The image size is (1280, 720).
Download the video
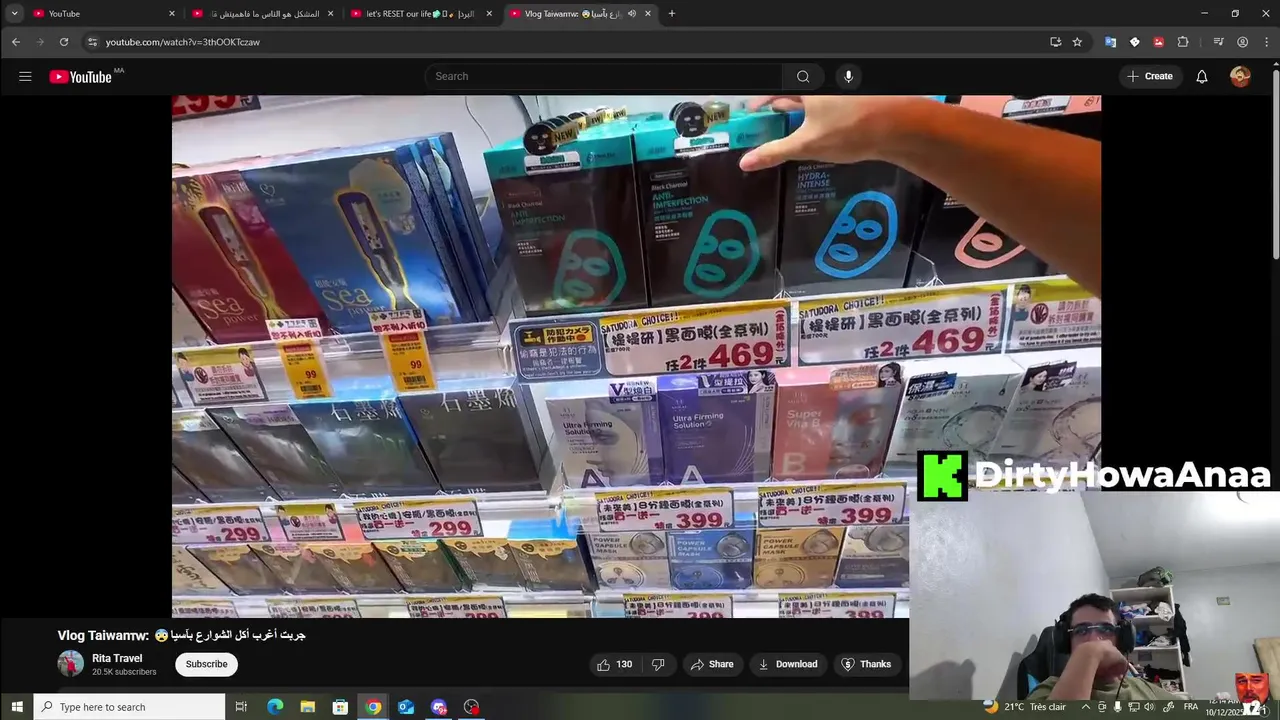tap(788, 664)
